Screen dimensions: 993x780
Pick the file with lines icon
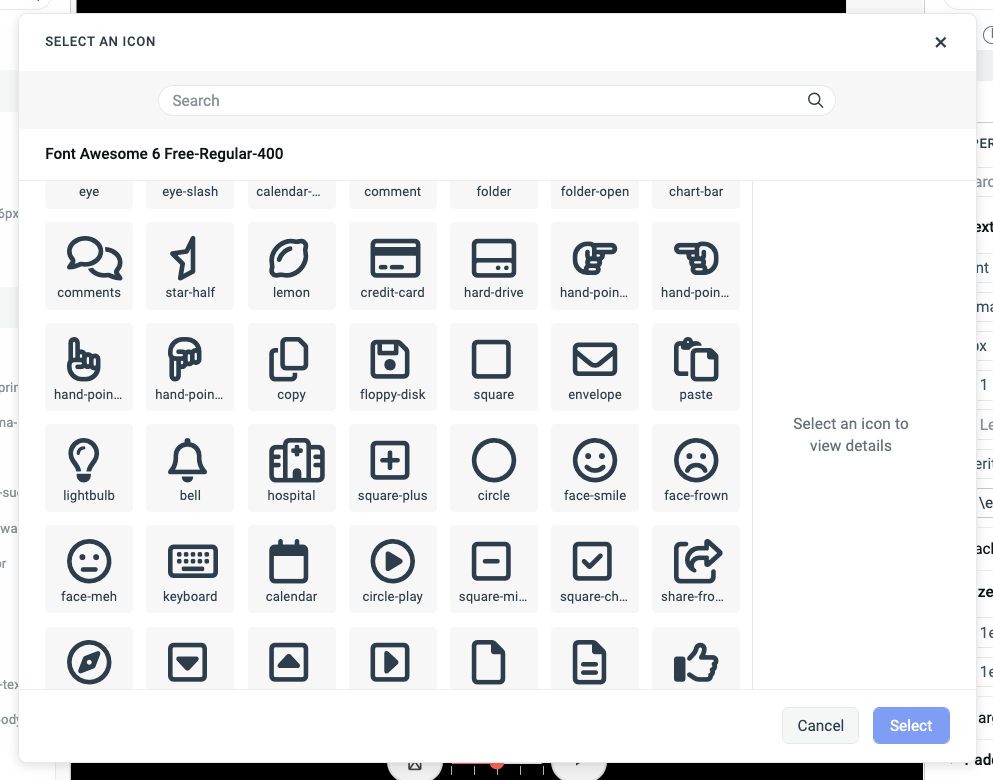[595, 658]
